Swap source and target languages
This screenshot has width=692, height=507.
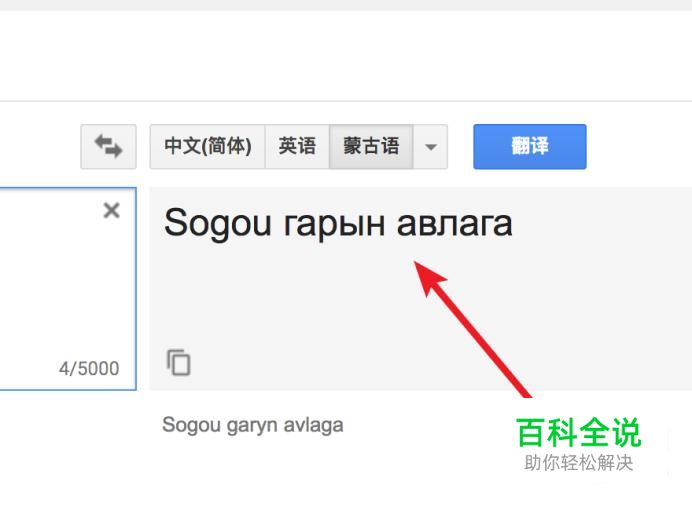click(108, 146)
